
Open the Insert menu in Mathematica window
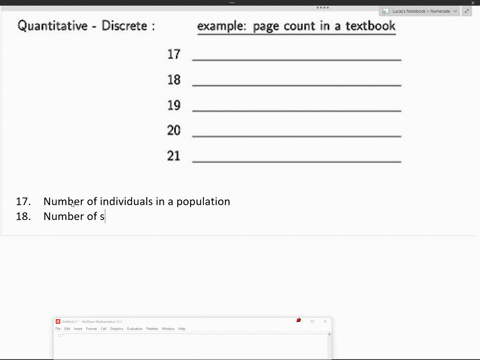[x=78, y=329]
